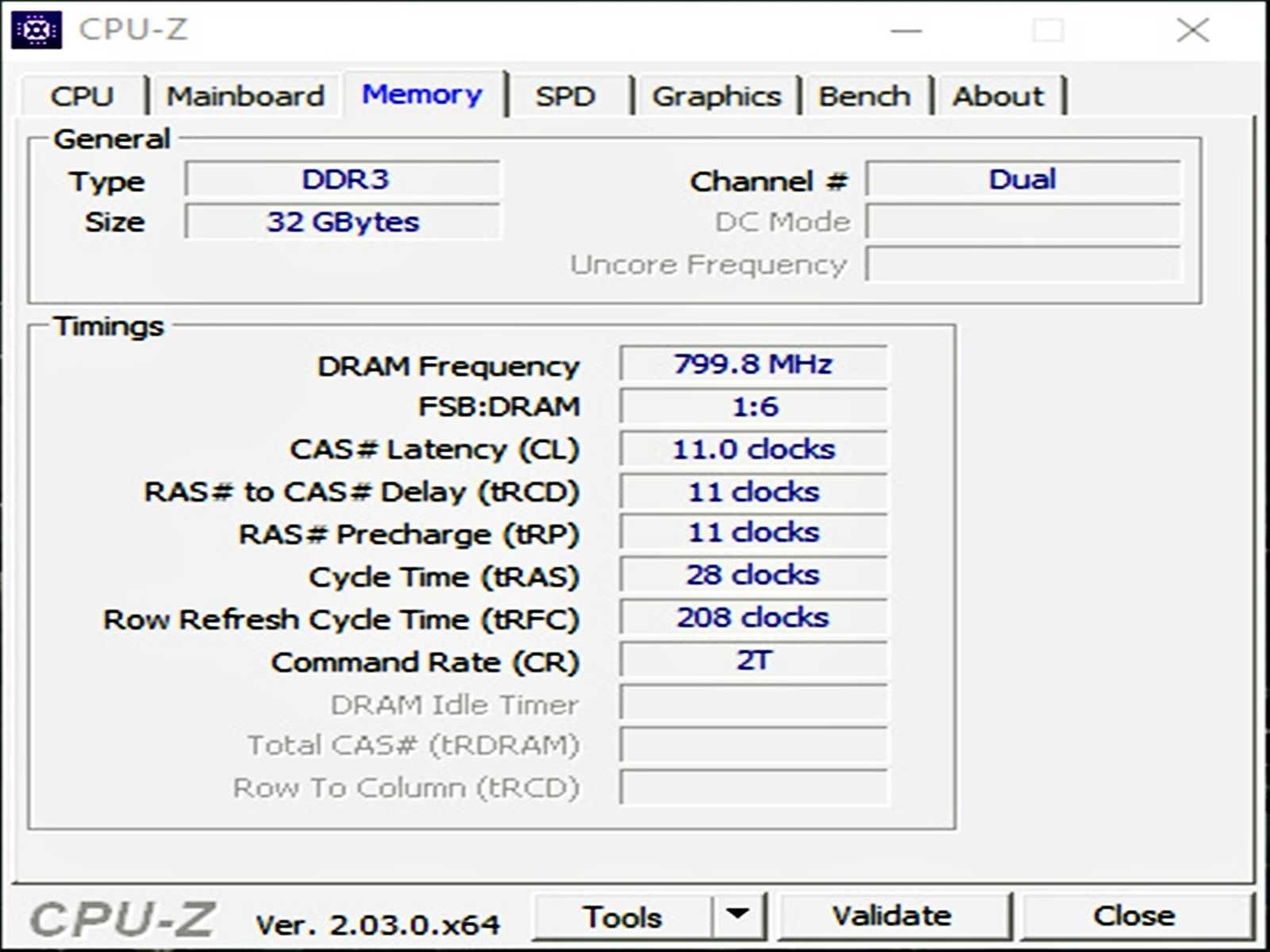This screenshot has width=1270, height=952.
Task: Click the 208 clocks tRFC value
Action: coord(753,618)
